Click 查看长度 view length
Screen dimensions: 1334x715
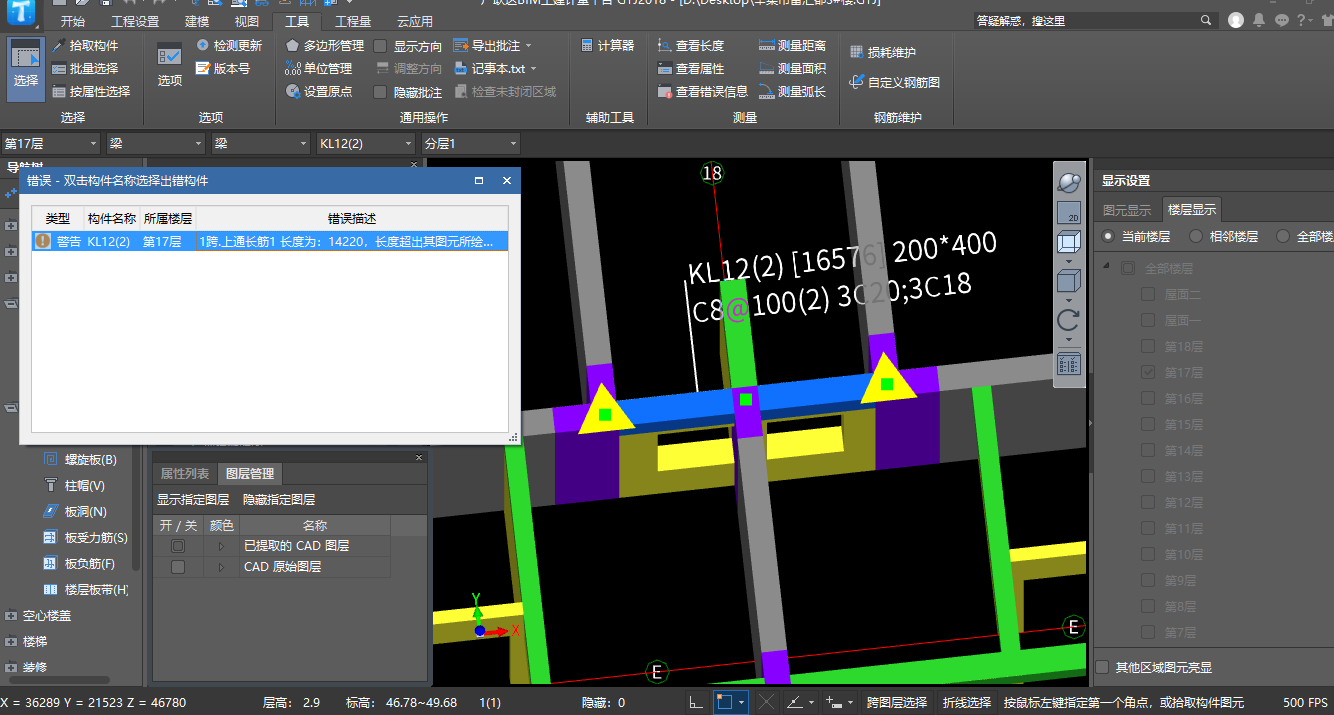pos(691,46)
